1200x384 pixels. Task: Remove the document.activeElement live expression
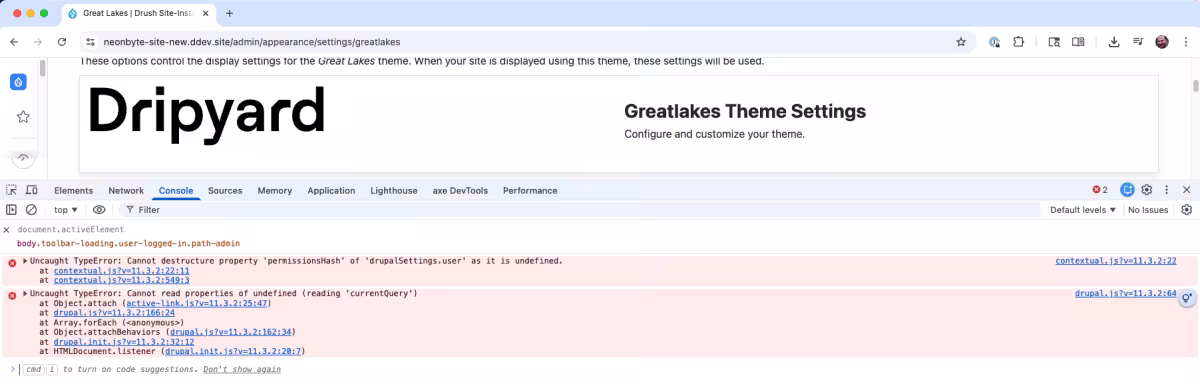pyautogui.click(x=6, y=230)
